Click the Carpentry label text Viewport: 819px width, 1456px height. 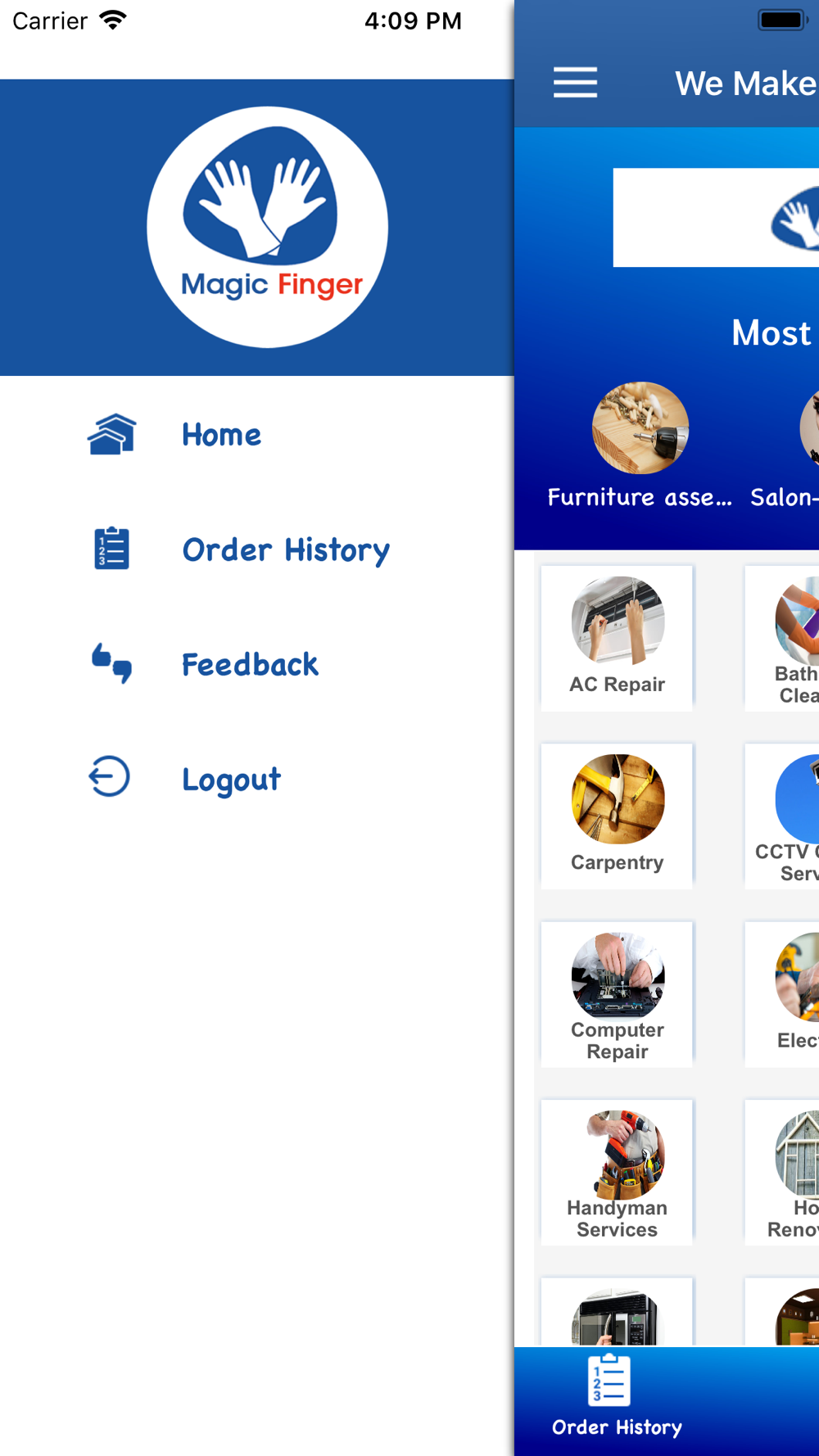click(618, 862)
